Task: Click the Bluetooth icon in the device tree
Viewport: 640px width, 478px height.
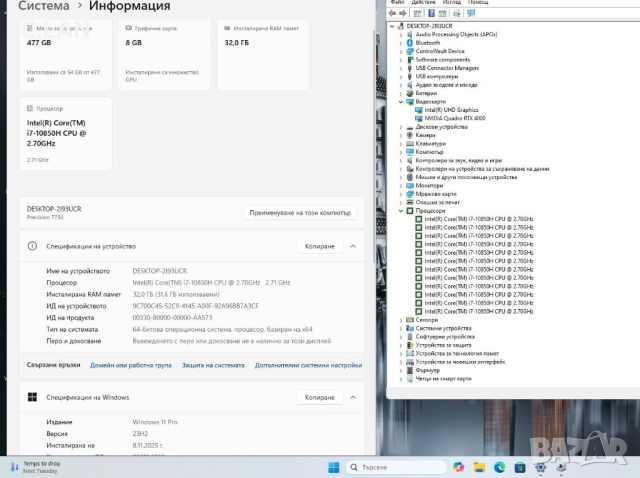Action: (x=410, y=43)
